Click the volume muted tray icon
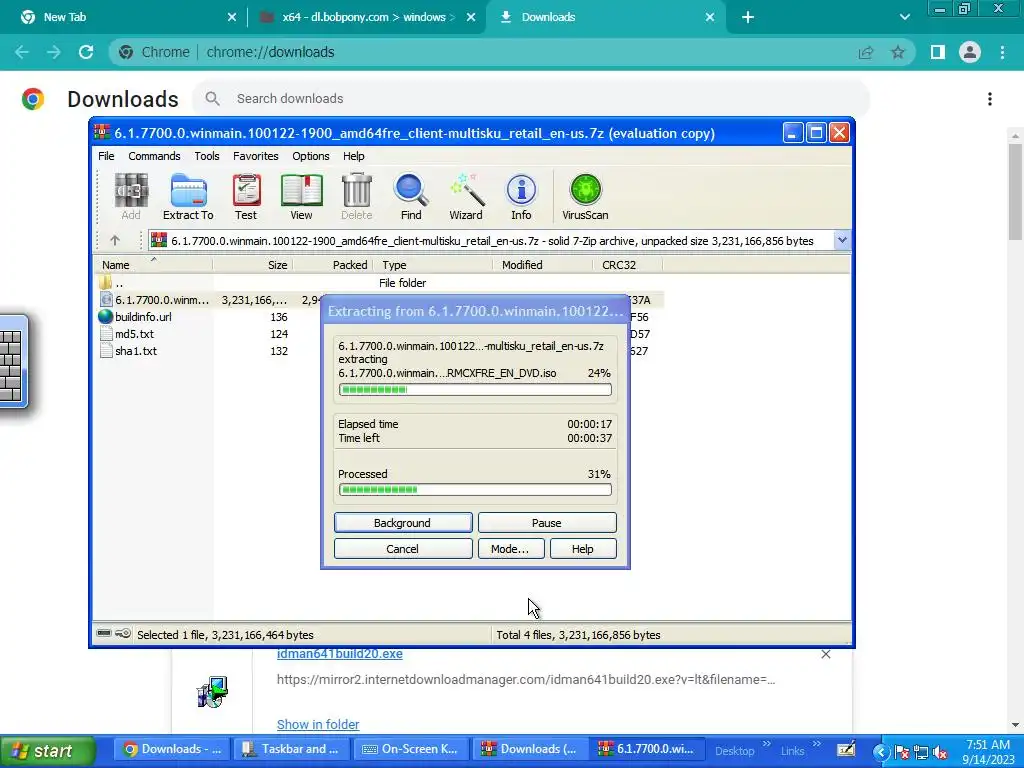This screenshot has width=1024, height=768. 941,752
